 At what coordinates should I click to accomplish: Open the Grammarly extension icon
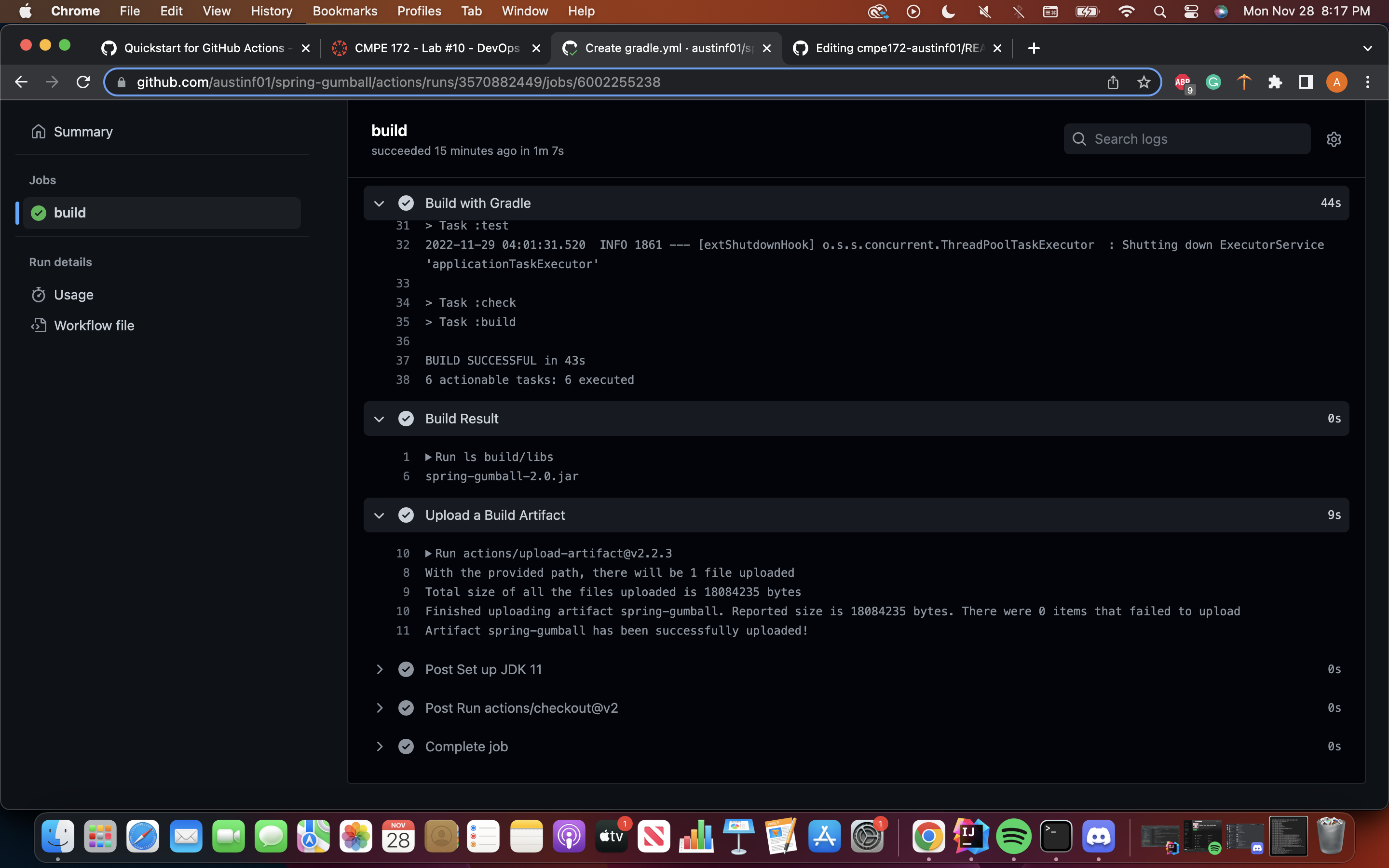1213,82
